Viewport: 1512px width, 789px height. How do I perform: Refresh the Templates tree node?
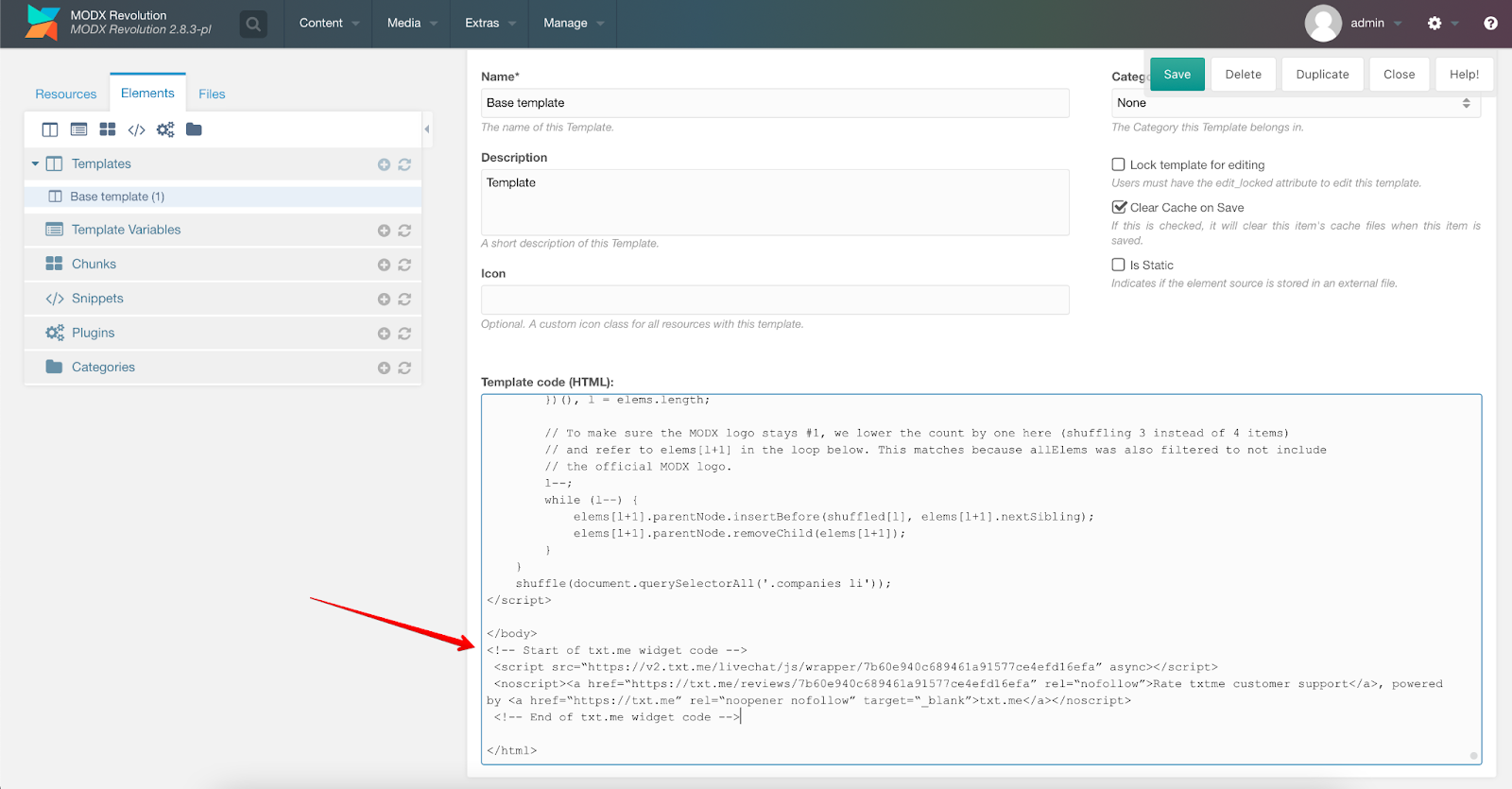pos(404,164)
